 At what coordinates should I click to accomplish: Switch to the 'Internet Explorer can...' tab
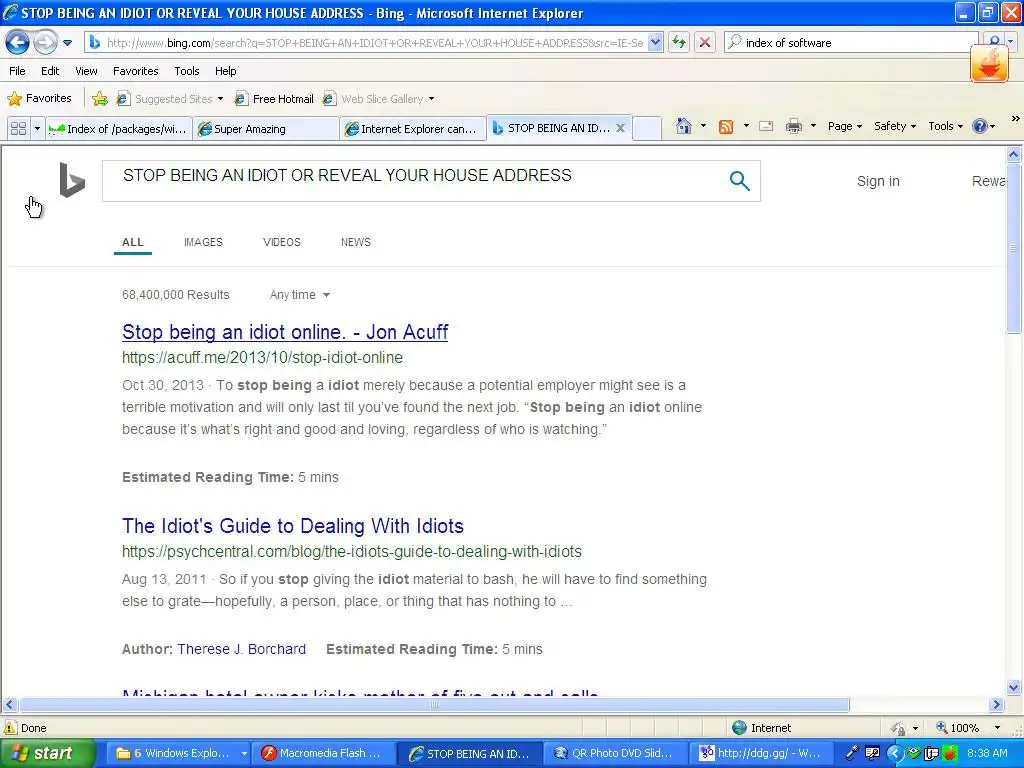pos(413,129)
